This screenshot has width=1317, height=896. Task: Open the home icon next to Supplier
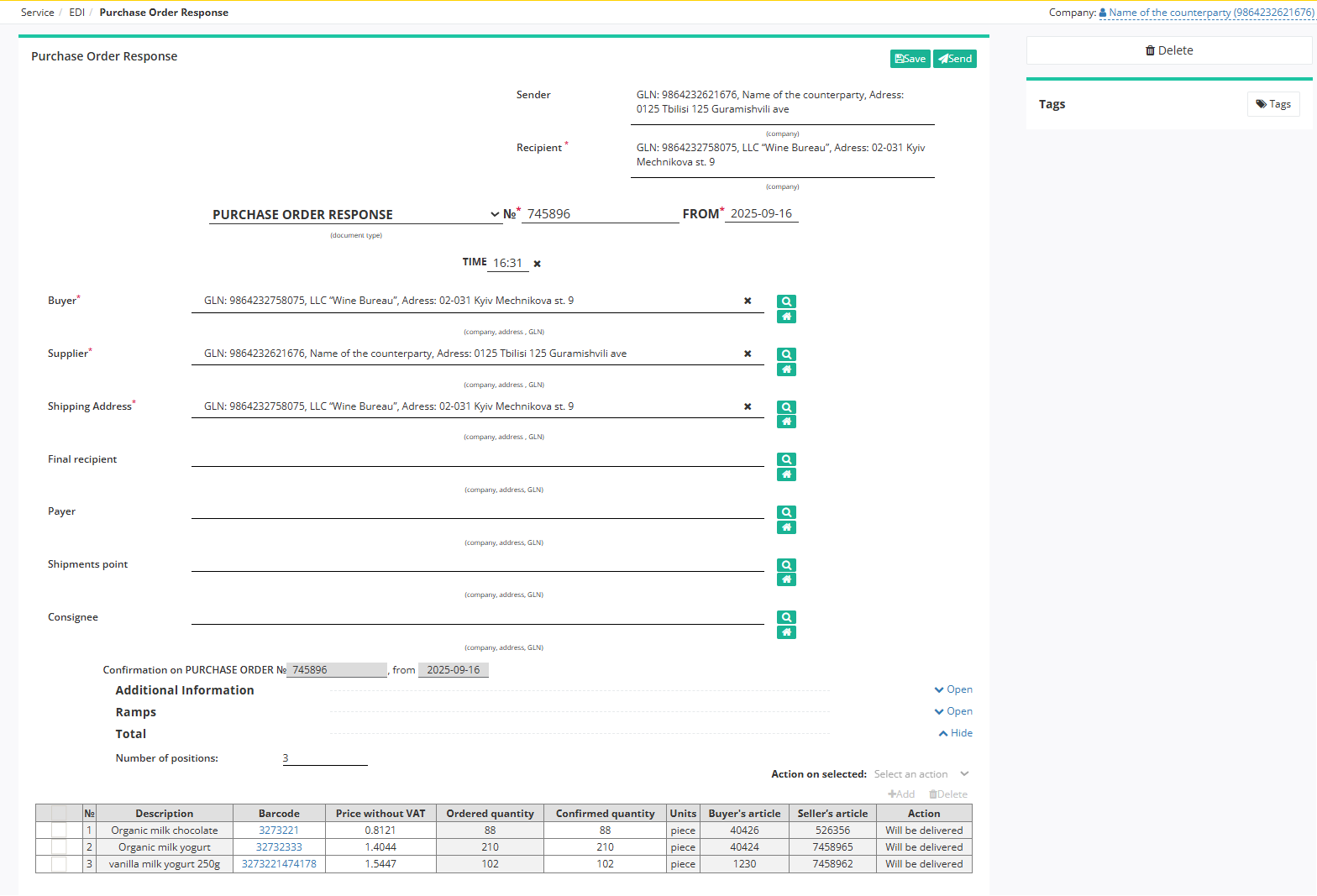786,369
